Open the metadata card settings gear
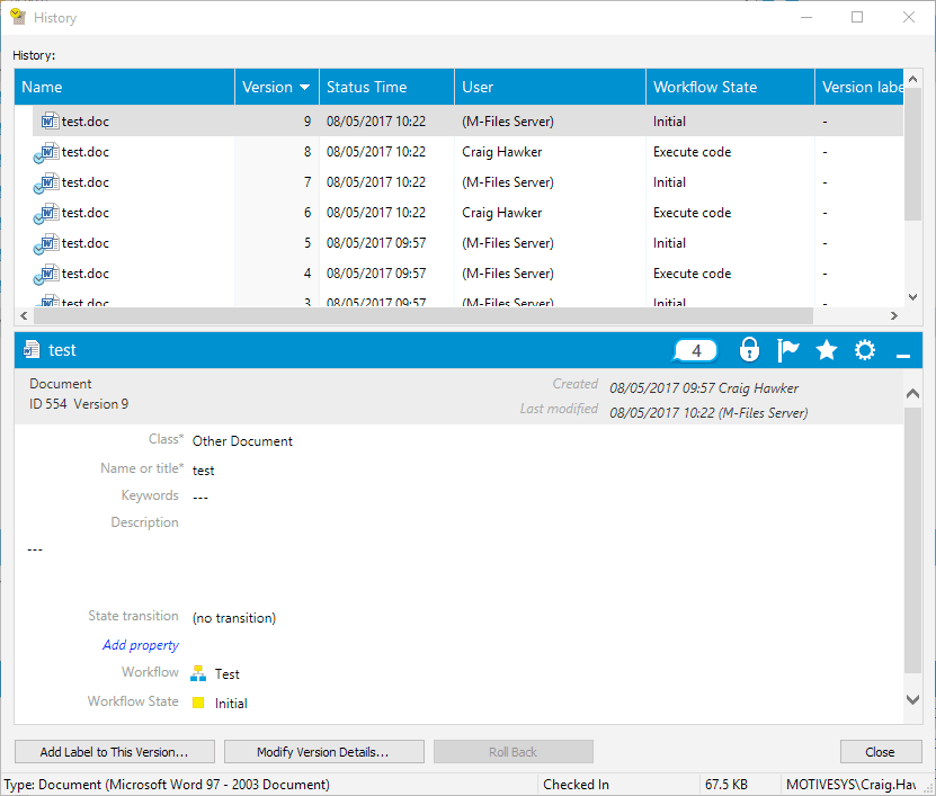Screen dimensions: 936x796 pos(866,350)
